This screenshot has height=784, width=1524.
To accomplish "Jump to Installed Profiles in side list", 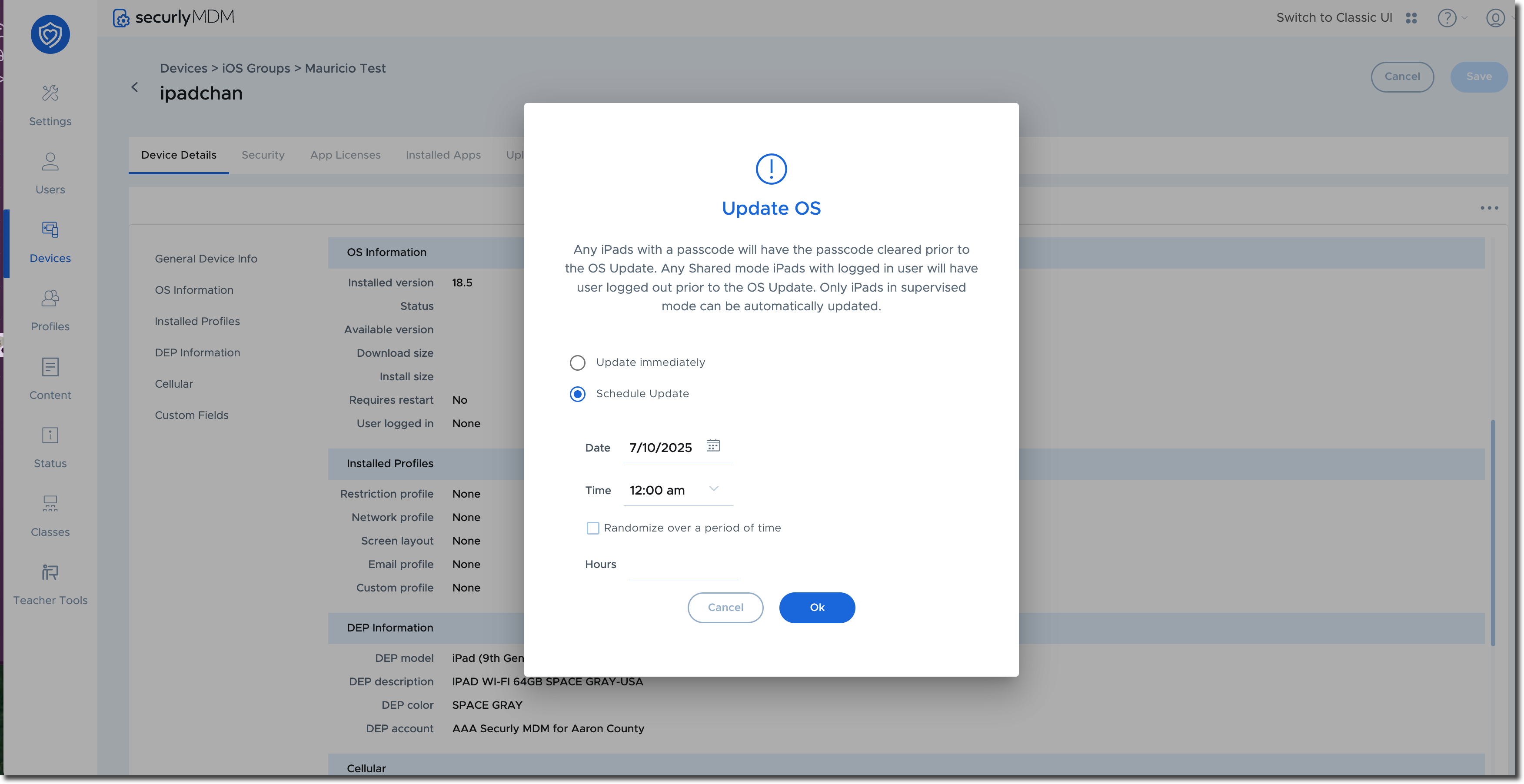I will click(197, 321).
